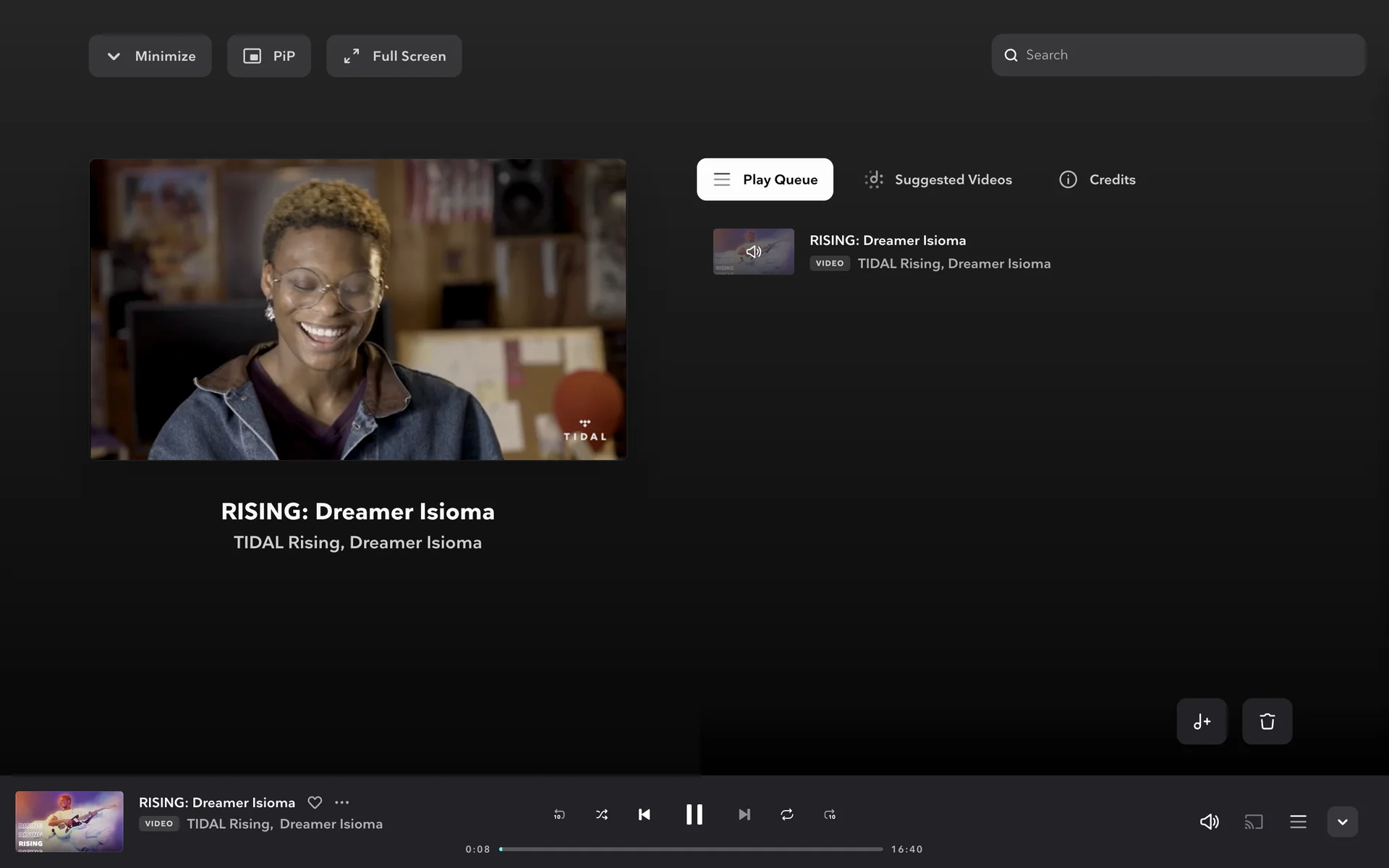Rewind 10 seconds in the video

click(x=558, y=814)
